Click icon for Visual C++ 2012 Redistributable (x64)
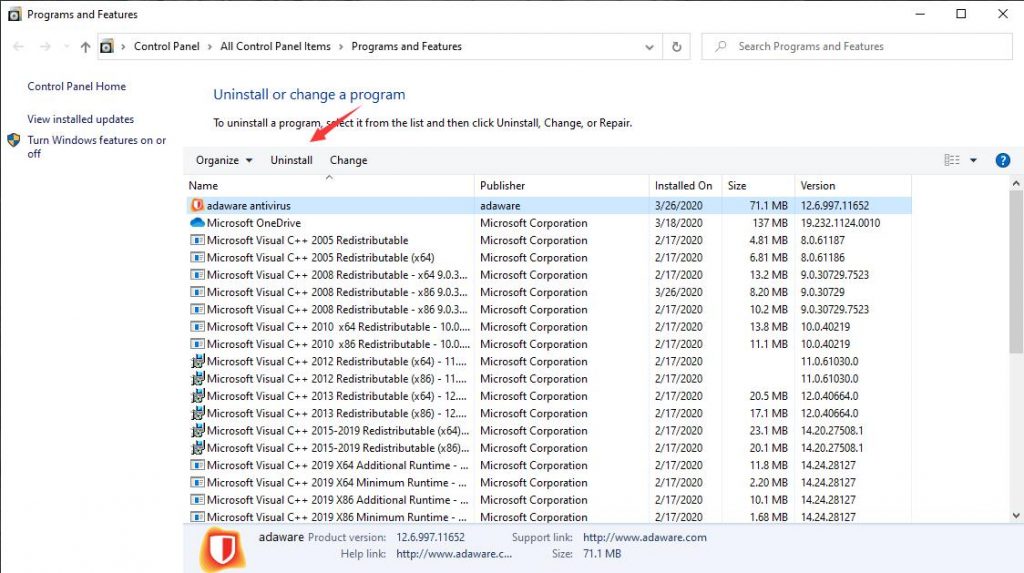1024x573 pixels. (x=197, y=361)
